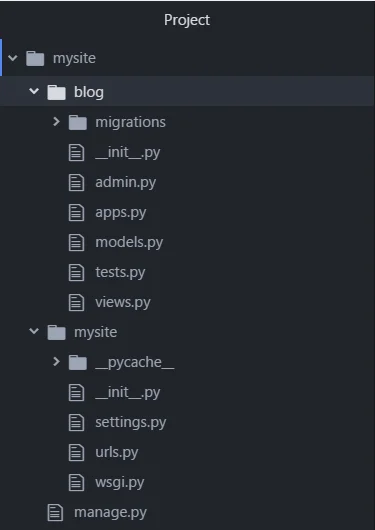Click the file icon beside models.py
Screen dimensions: 375x530
tap(76, 243)
